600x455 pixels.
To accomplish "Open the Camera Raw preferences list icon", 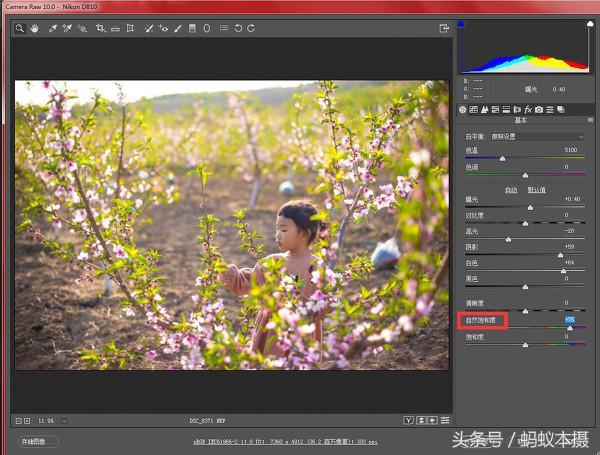I will click(x=224, y=28).
